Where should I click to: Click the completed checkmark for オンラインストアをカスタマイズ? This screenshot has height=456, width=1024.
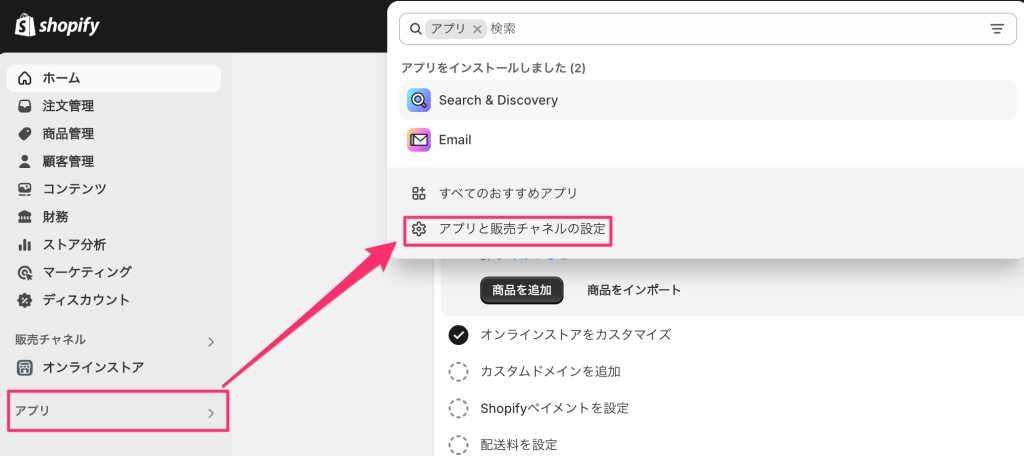coord(458,335)
